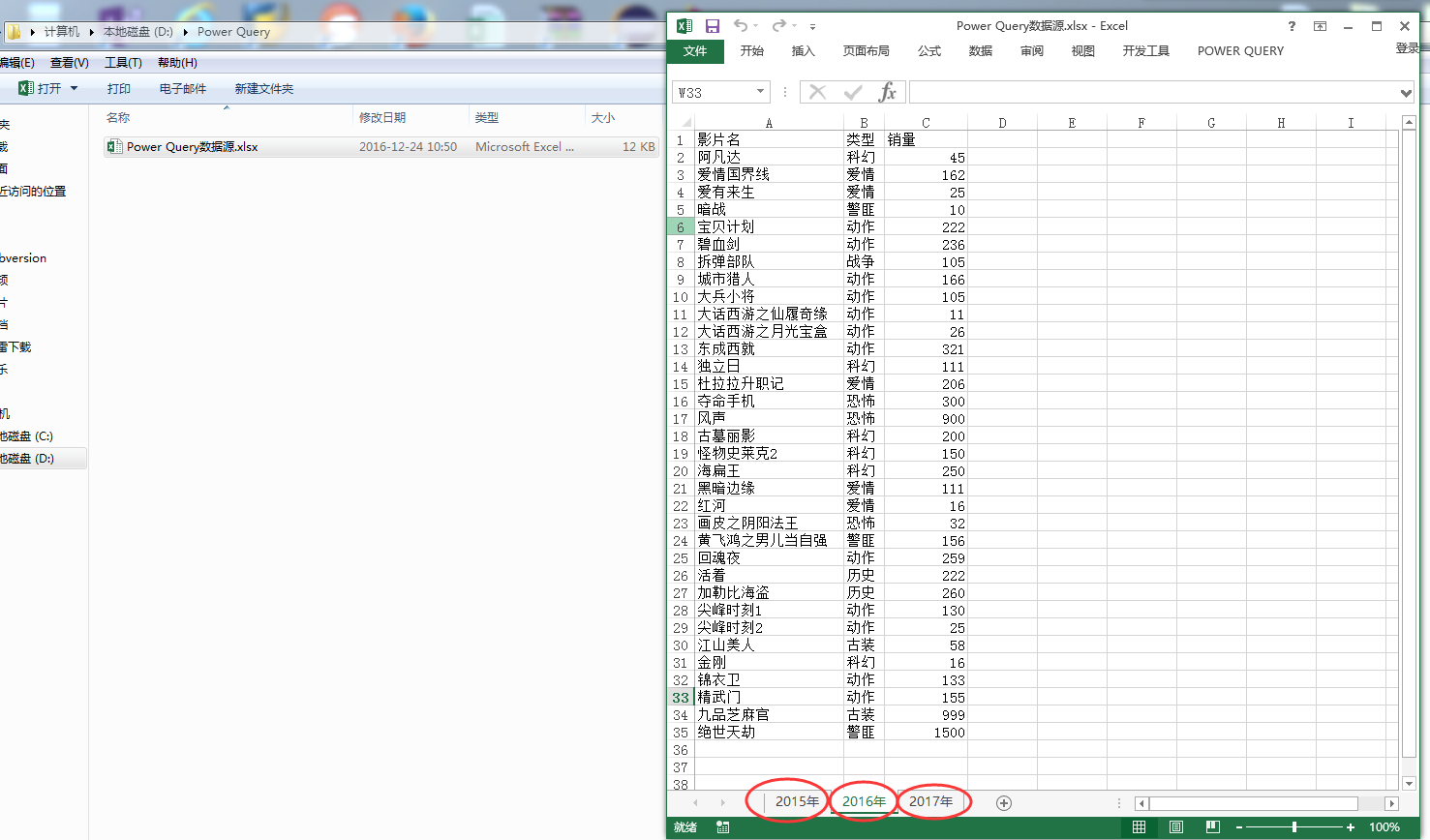The width and height of the screenshot is (1430, 840).
Task: Click 电子邮件 in Explorer toolbar
Action: pyautogui.click(x=183, y=88)
